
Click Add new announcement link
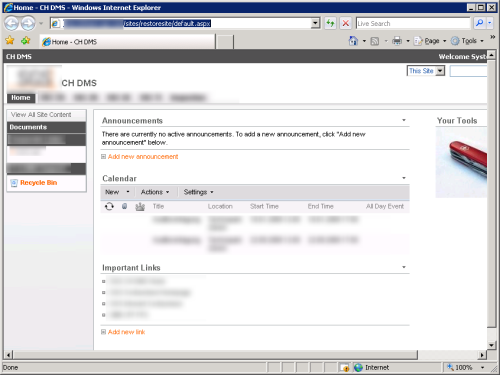click(x=143, y=157)
